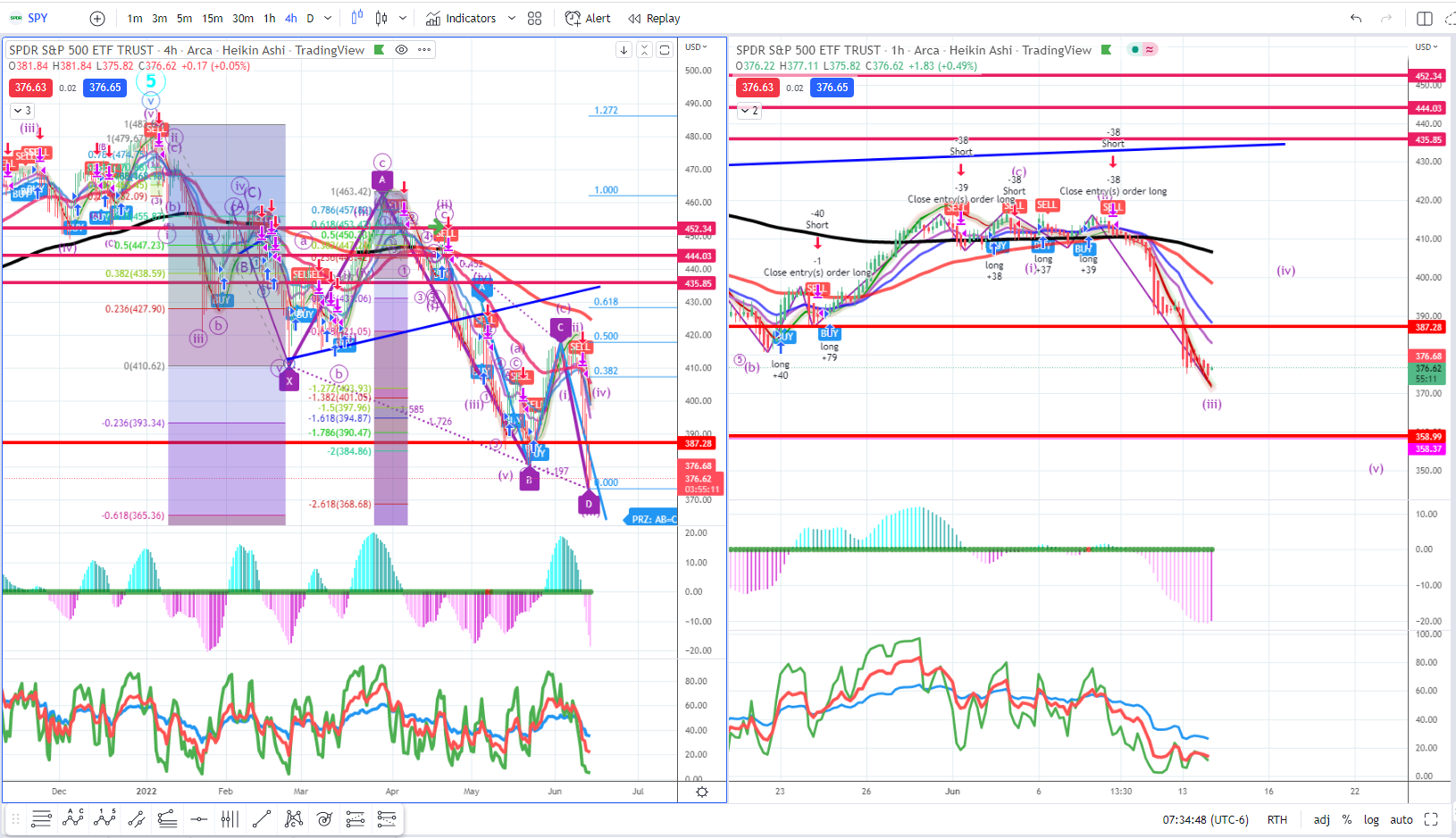The image size is (1456, 838).
Task: Open the left chart's more options ellipsis
Action: click(x=424, y=50)
